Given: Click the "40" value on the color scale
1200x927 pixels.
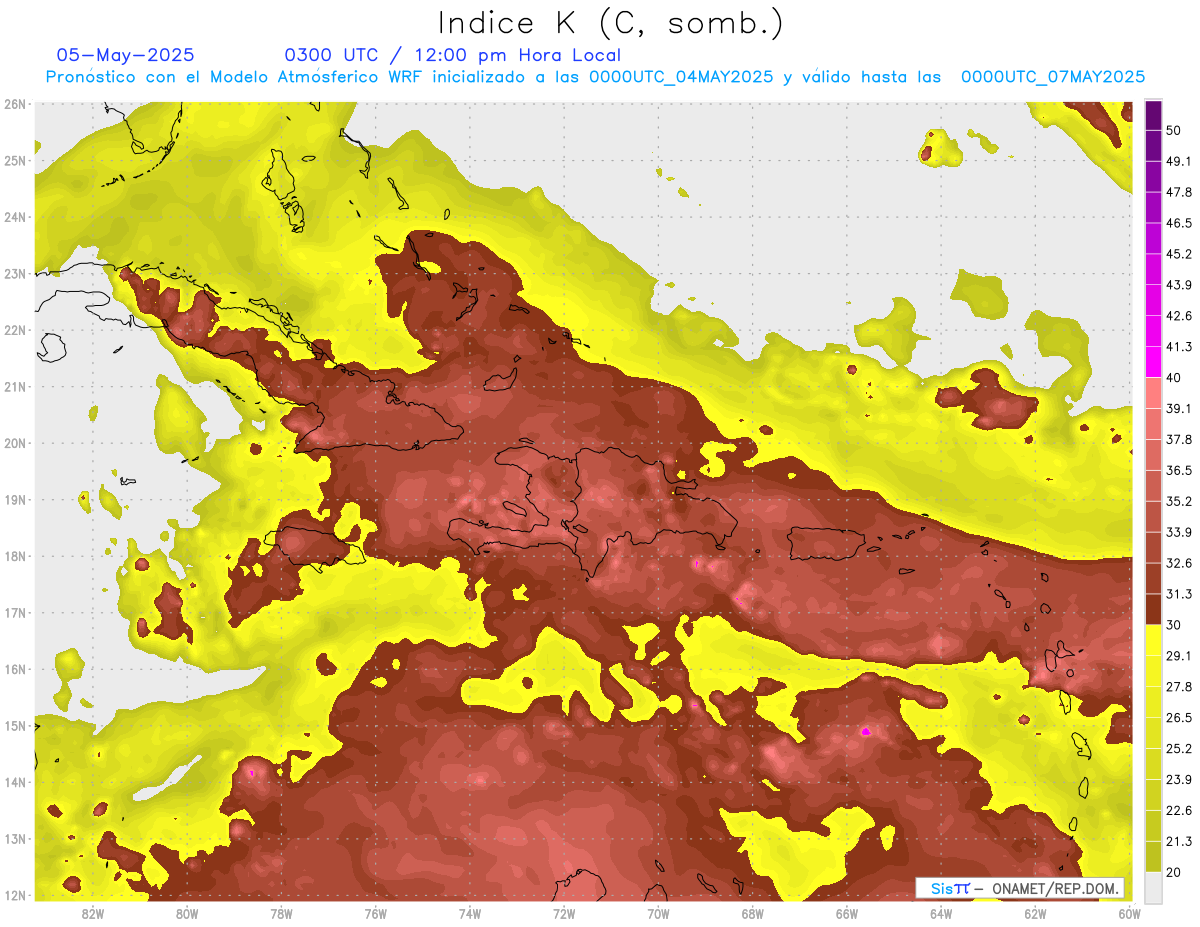Looking at the screenshot, I should [1173, 377].
